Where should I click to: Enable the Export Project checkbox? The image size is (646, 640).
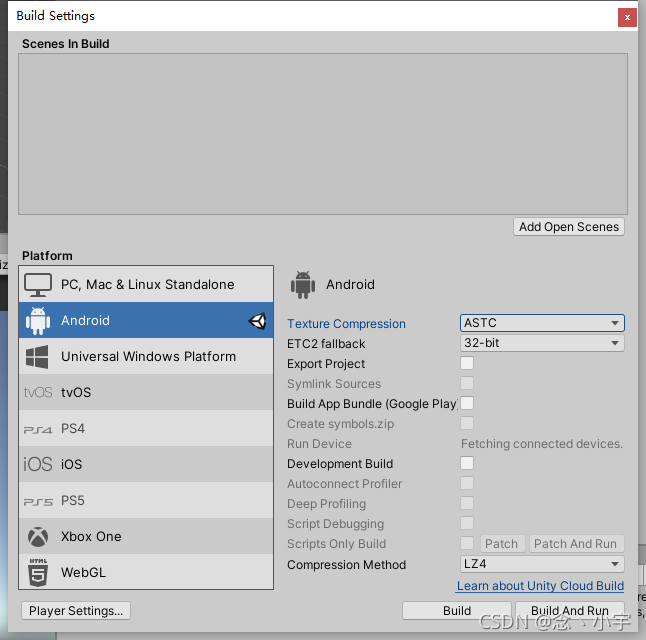coord(467,363)
